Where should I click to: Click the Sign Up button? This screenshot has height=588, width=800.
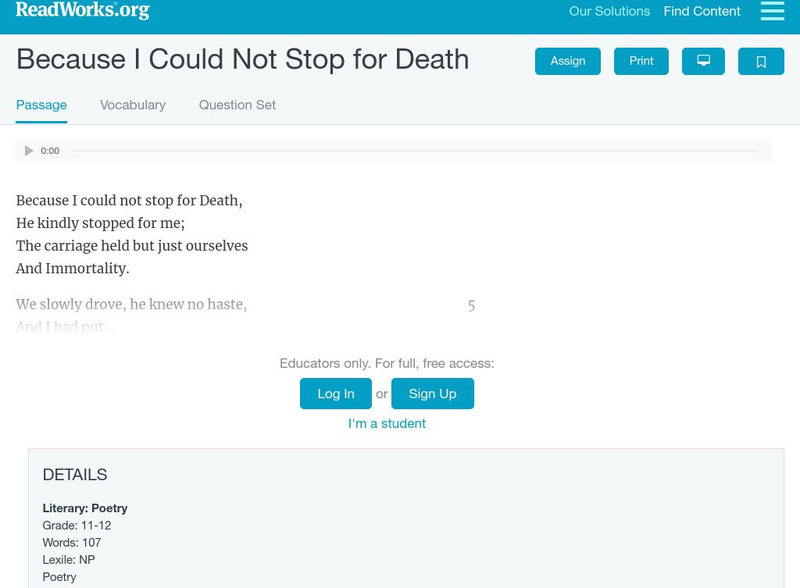pos(433,394)
